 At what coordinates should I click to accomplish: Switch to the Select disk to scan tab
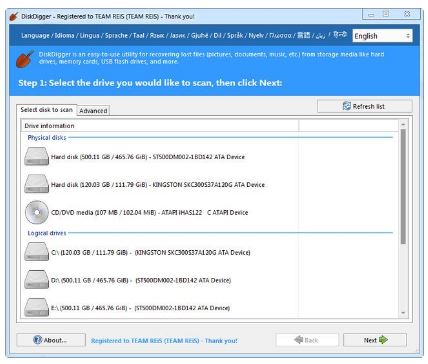tap(46, 110)
